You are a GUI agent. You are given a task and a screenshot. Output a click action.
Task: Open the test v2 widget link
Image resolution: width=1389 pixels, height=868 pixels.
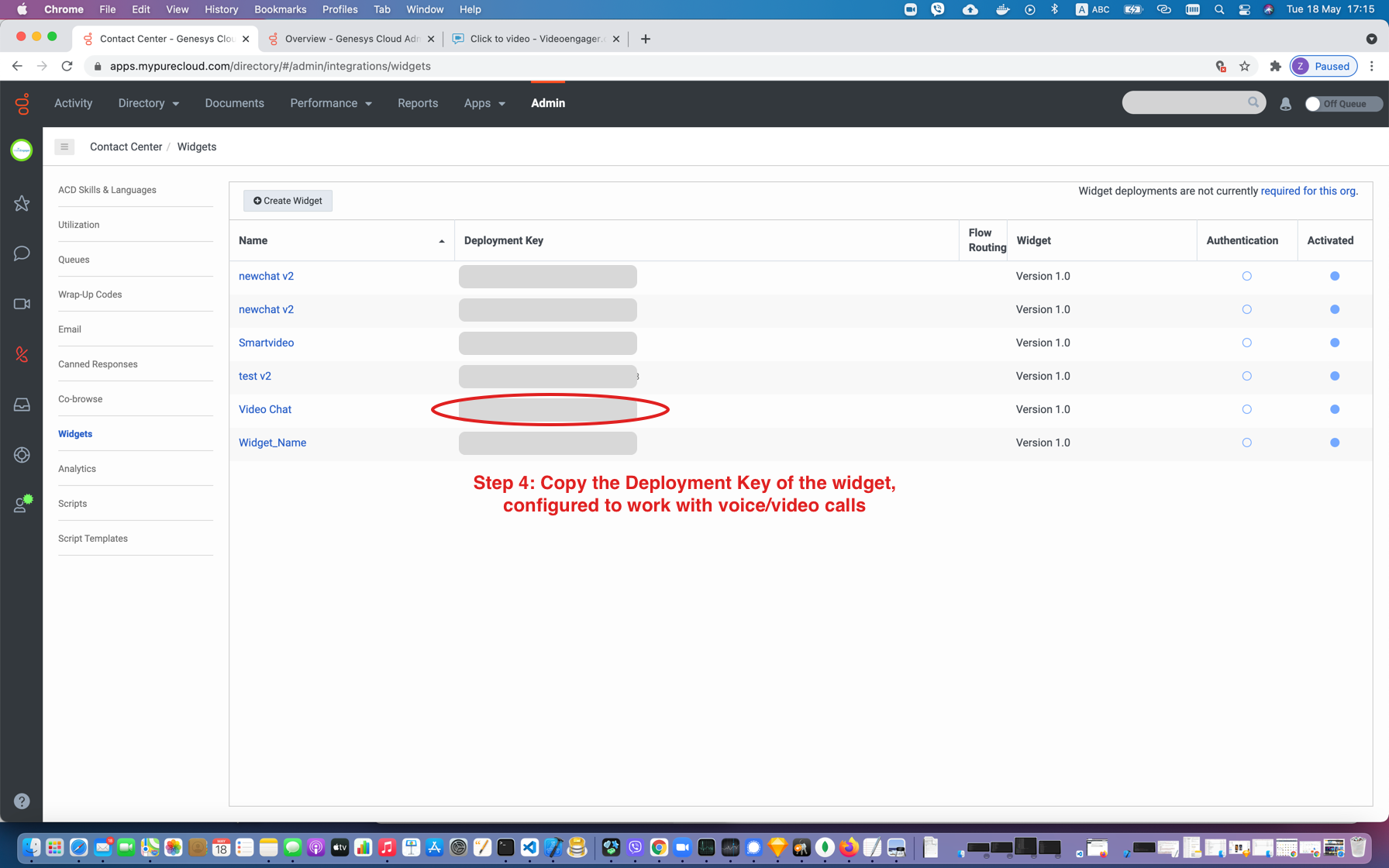255,376
